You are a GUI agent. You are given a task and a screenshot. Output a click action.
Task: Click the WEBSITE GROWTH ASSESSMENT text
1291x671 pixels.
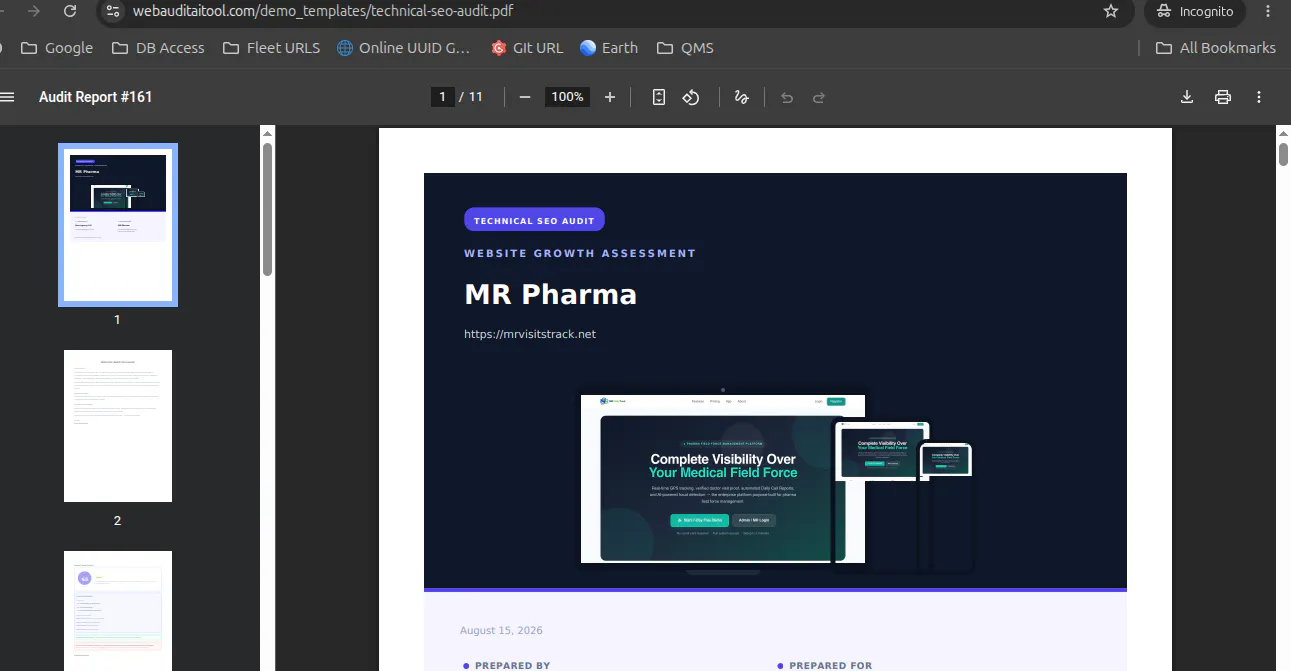[580, 253]
